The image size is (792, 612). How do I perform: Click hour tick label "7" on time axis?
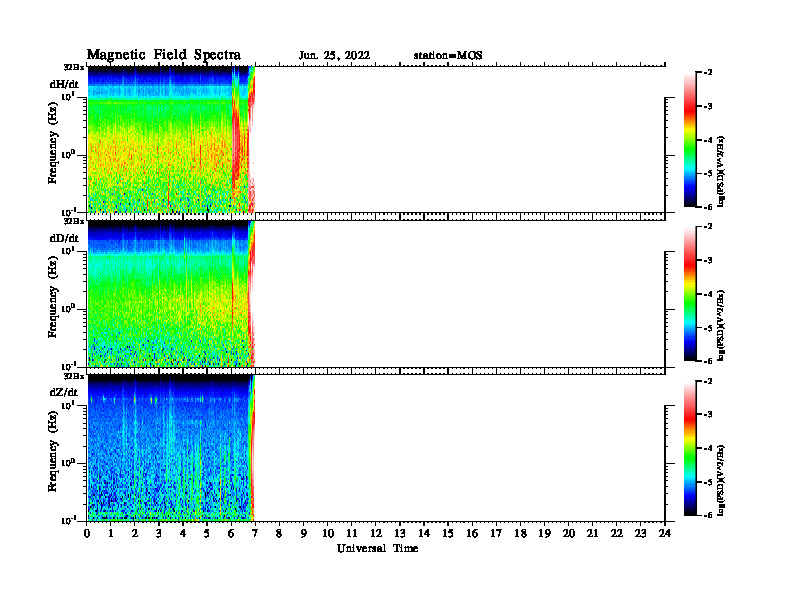tap(256, 533)
